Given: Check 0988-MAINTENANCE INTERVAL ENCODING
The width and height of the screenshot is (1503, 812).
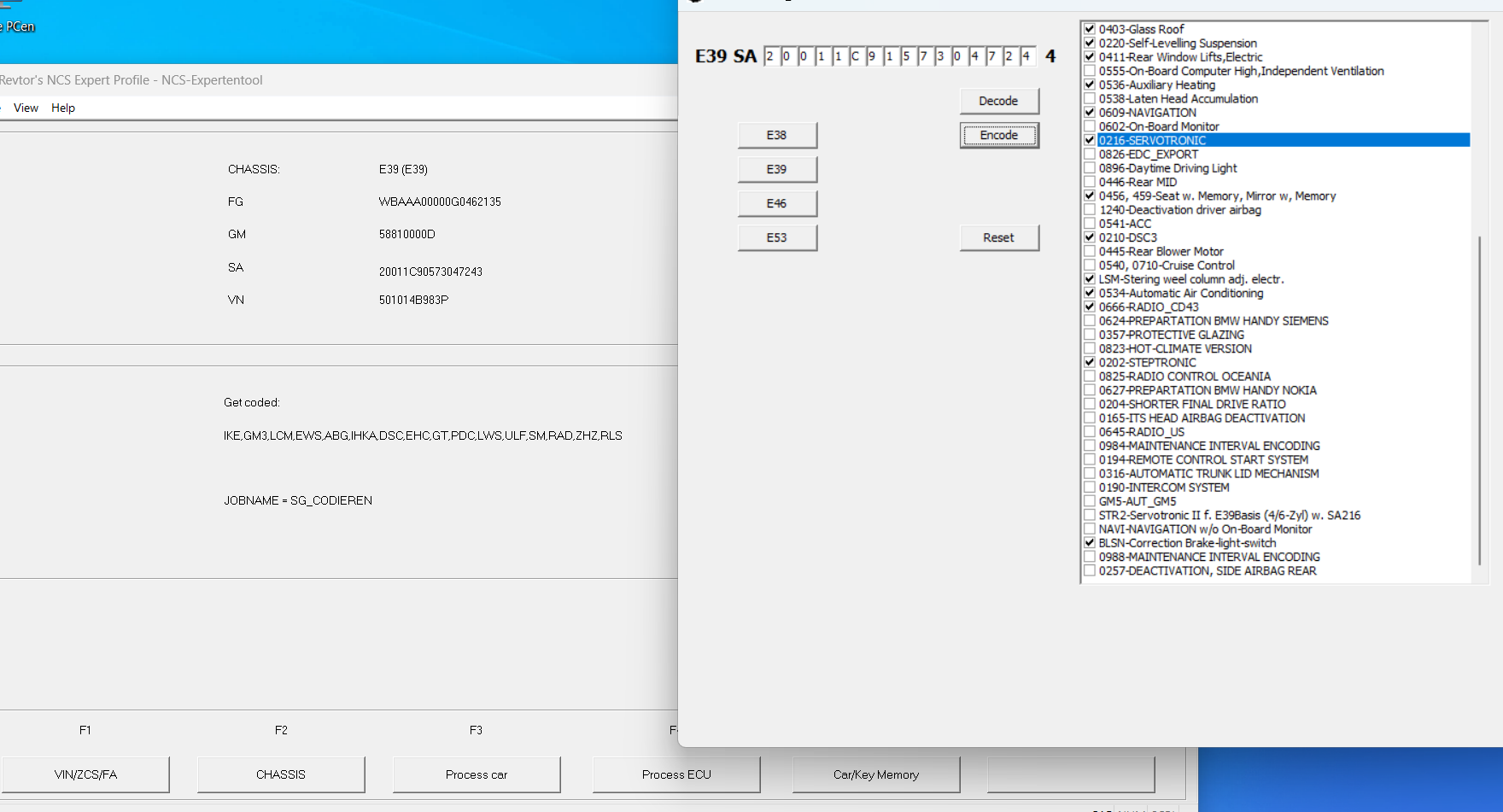Looking at the screenshot, I should pyautogui.click(x=1090, y=557).
